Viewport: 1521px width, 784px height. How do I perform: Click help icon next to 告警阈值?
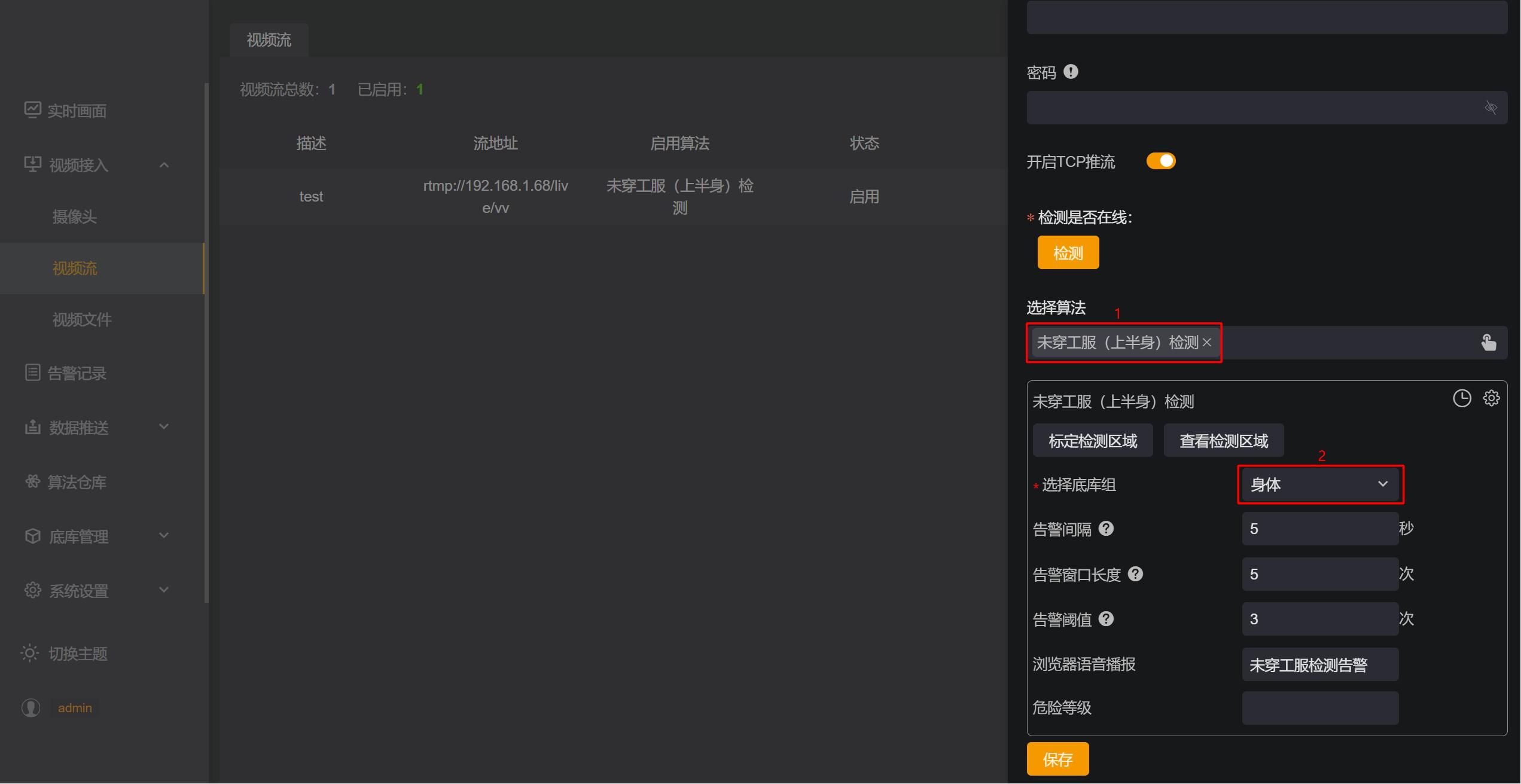point(1107,619)
